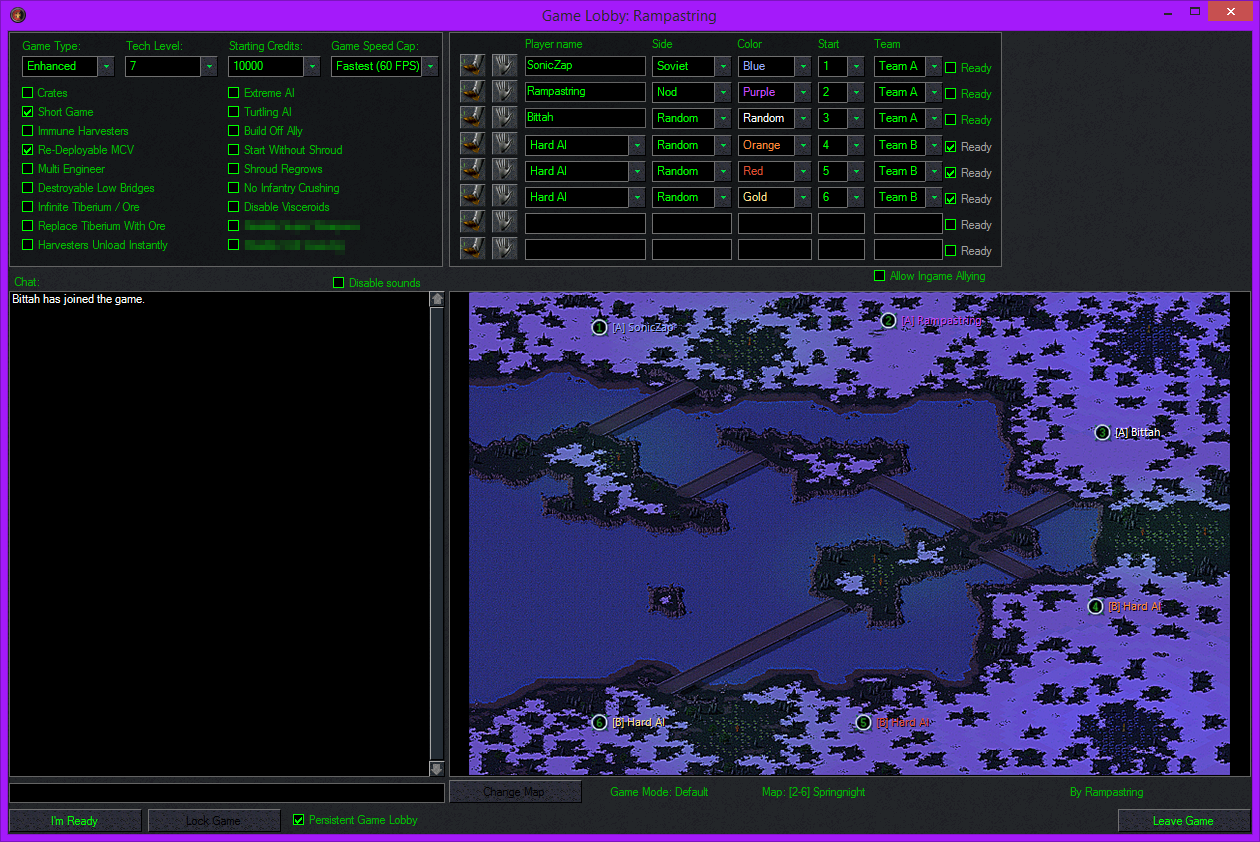
Task: Select start position 1 marker on the map
Action: tap(599, 327)
